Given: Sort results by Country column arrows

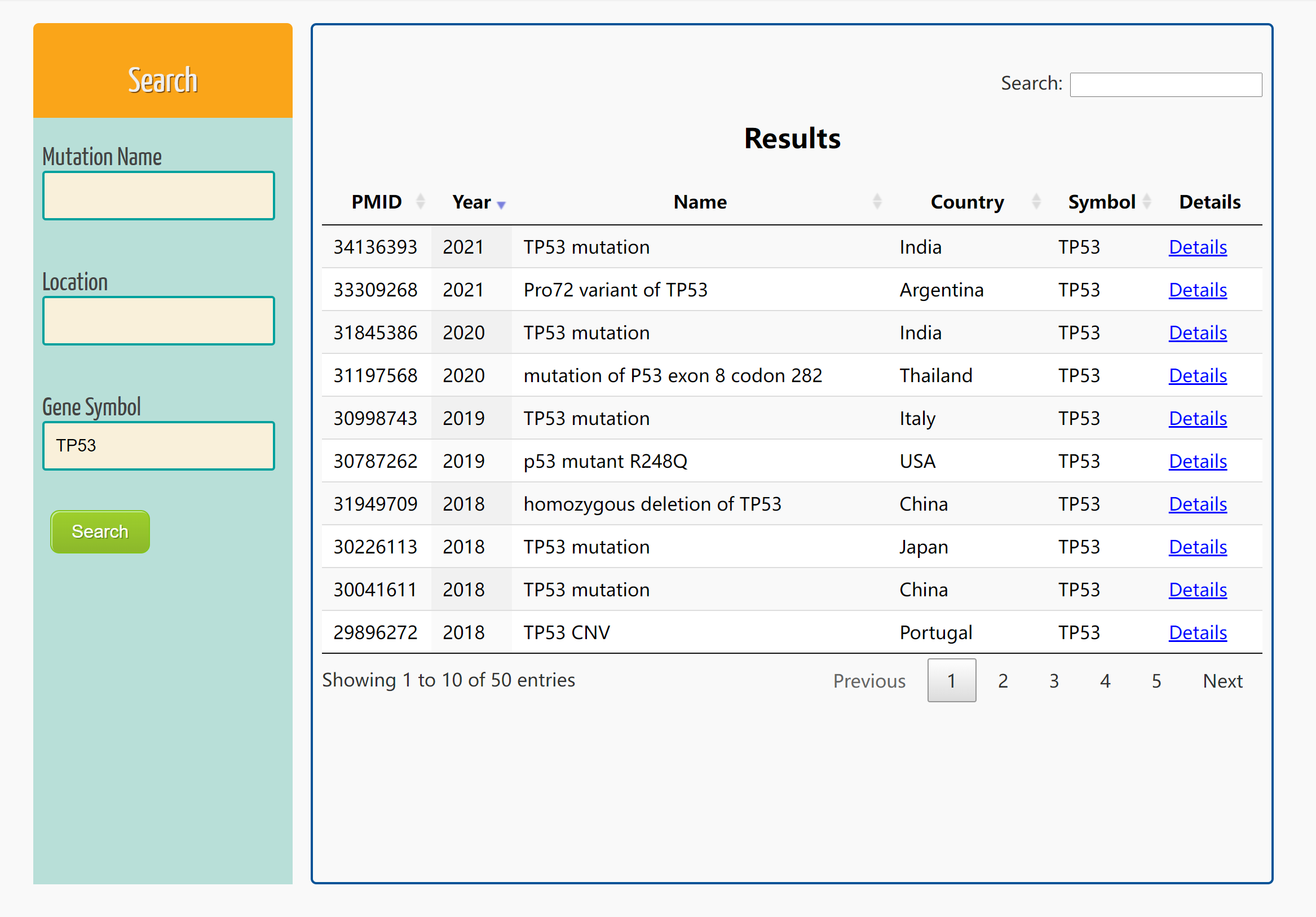Looking at the screenshot, I should tap(1036, 202).
